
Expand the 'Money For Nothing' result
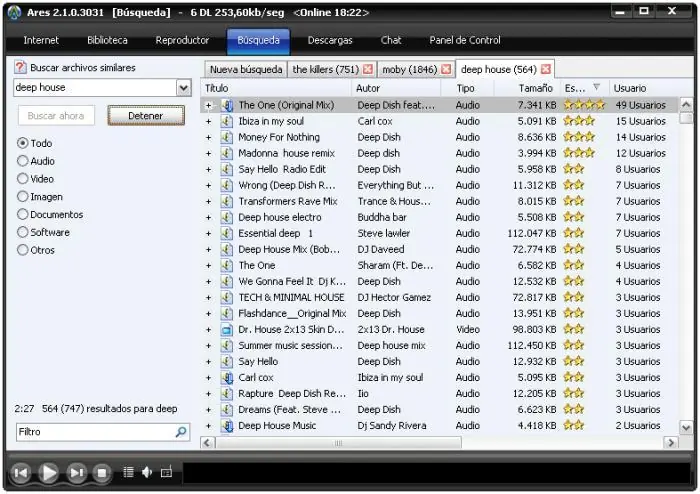[x=209, y=137]
